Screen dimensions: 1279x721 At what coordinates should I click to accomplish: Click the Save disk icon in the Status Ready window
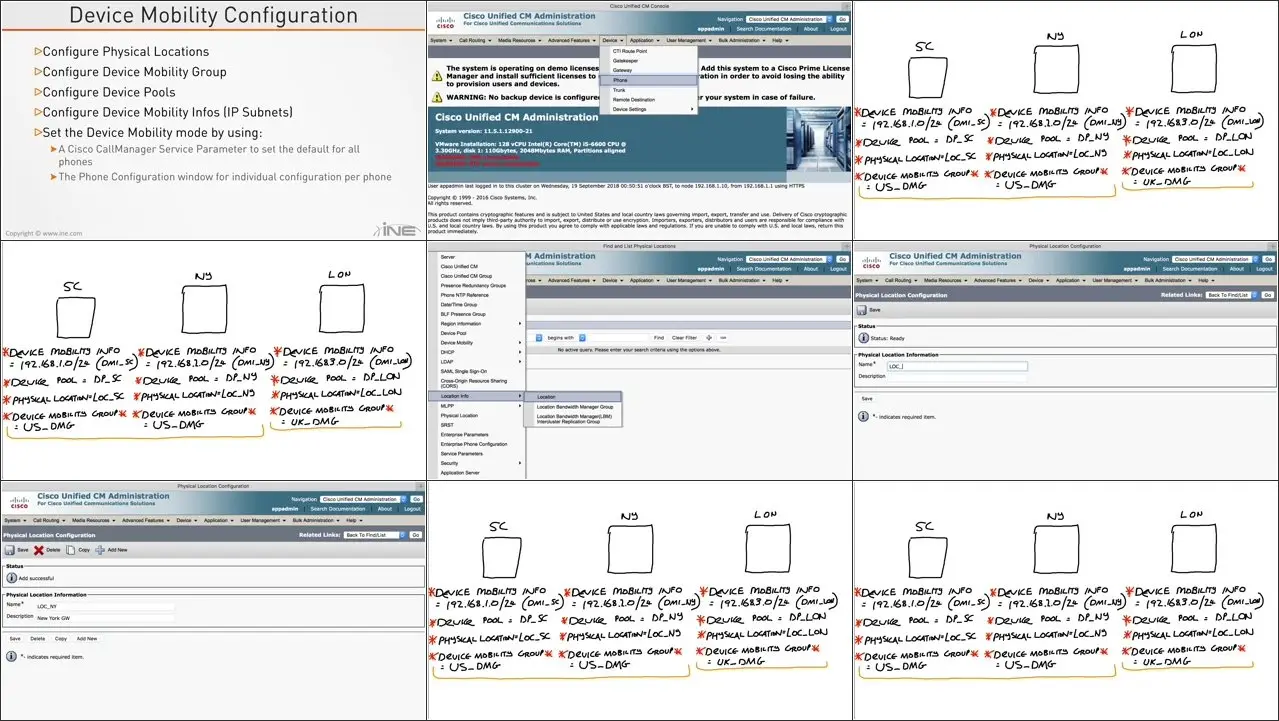(862, 310)
